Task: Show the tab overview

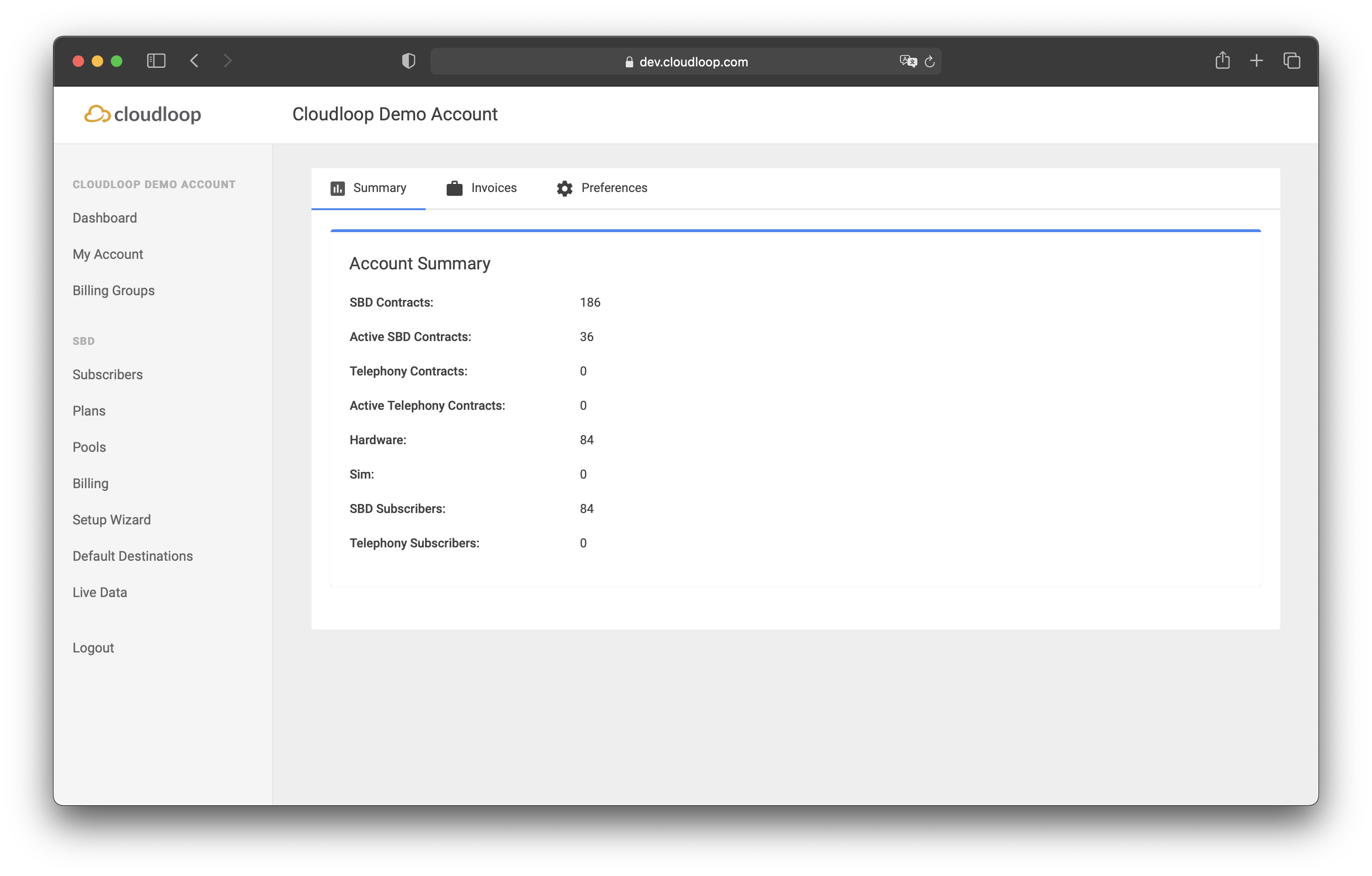Action: (x=1291, y=60)
